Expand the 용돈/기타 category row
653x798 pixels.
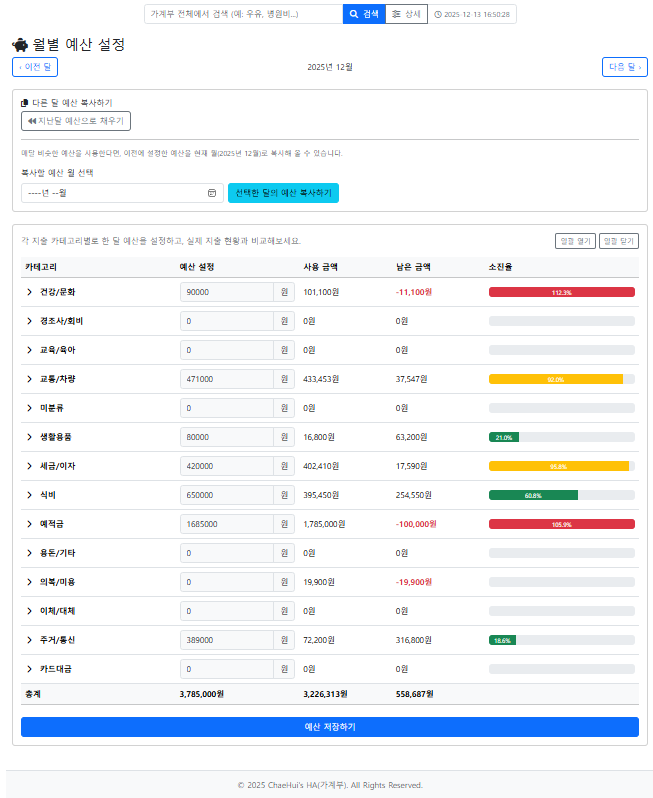point(30,553)
